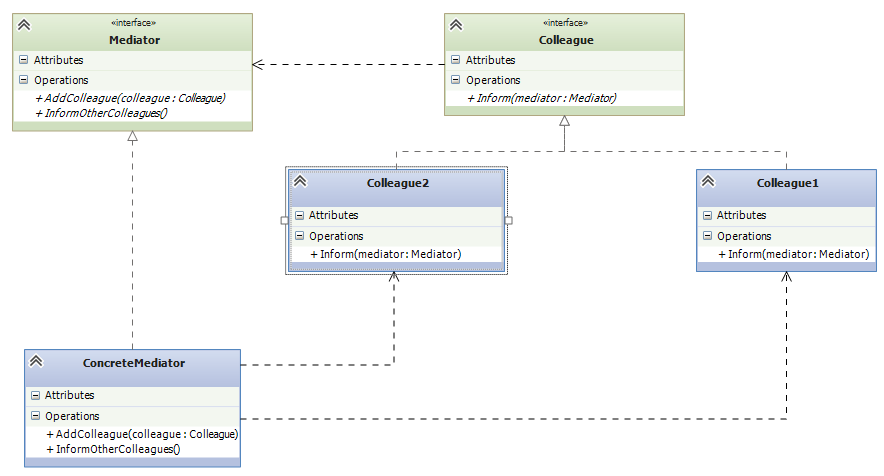Click right resize handle of Colleague2

(508, 219)
